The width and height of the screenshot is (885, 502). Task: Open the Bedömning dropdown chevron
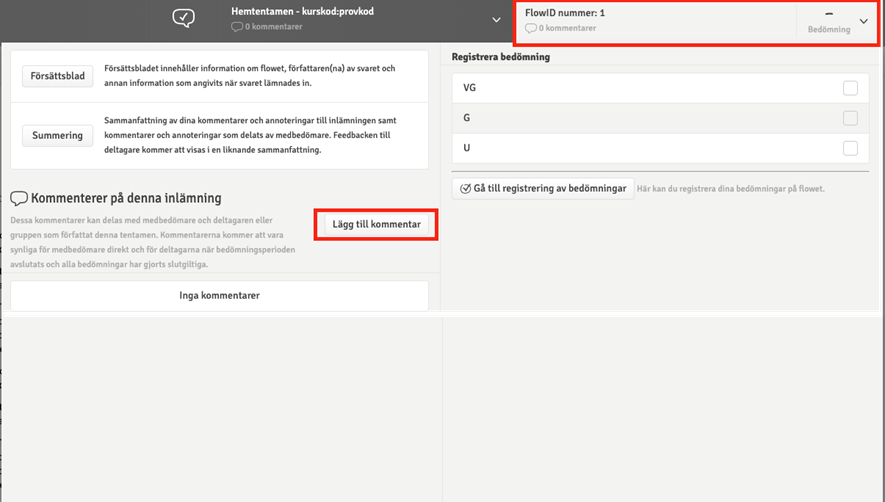864,21
